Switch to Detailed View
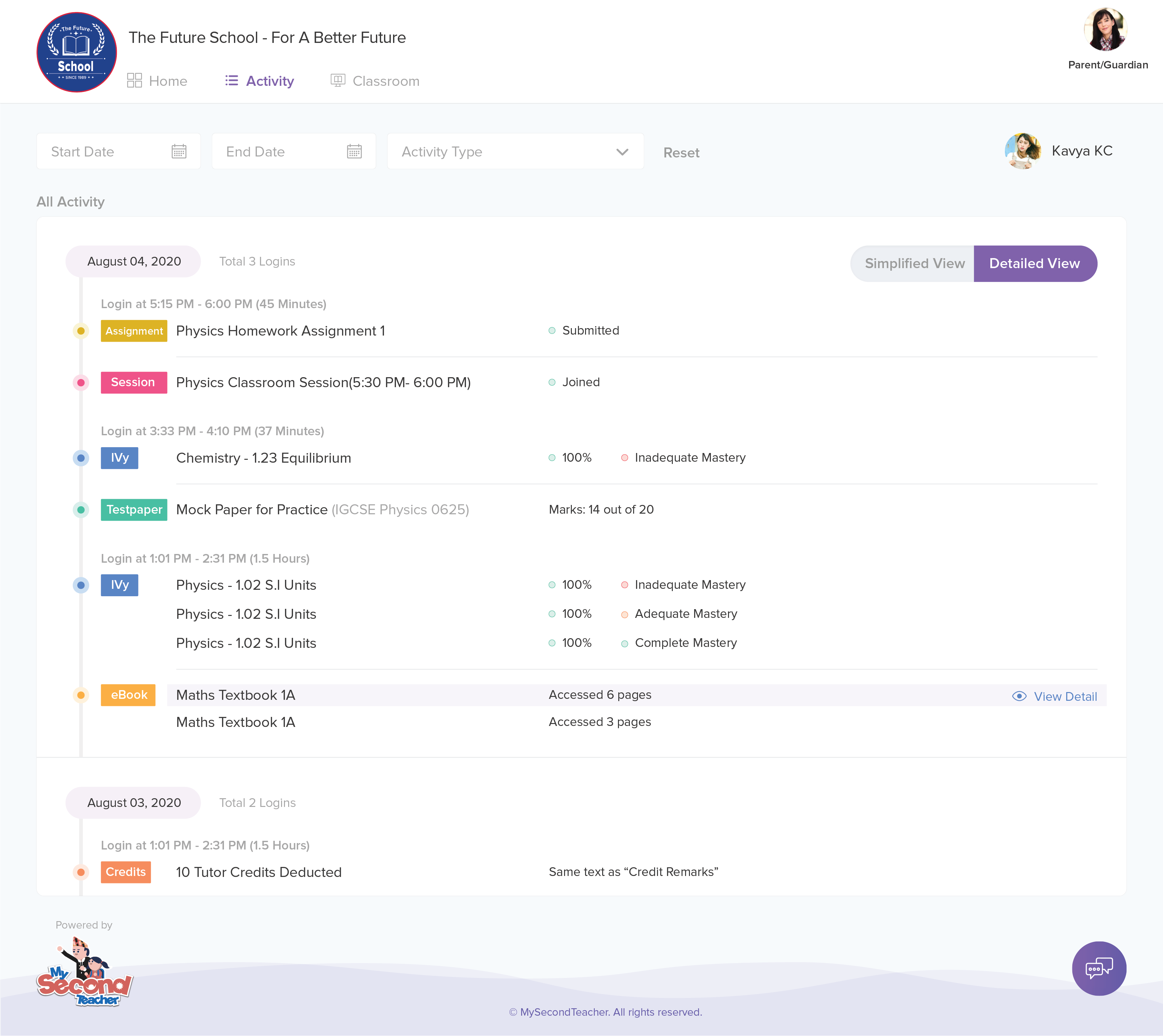The height and width of the screenshot is (1036, 1163). coord(1036,264)
